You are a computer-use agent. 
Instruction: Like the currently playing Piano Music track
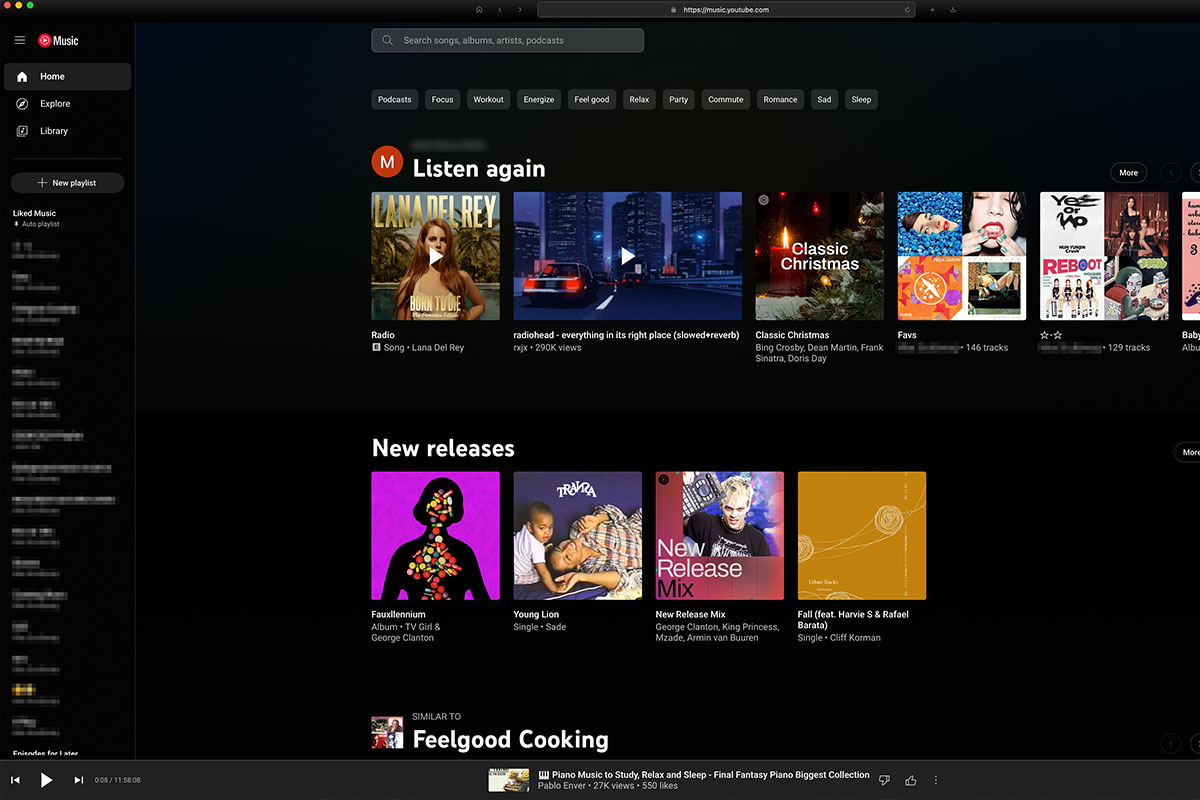[x=910, y=780]
